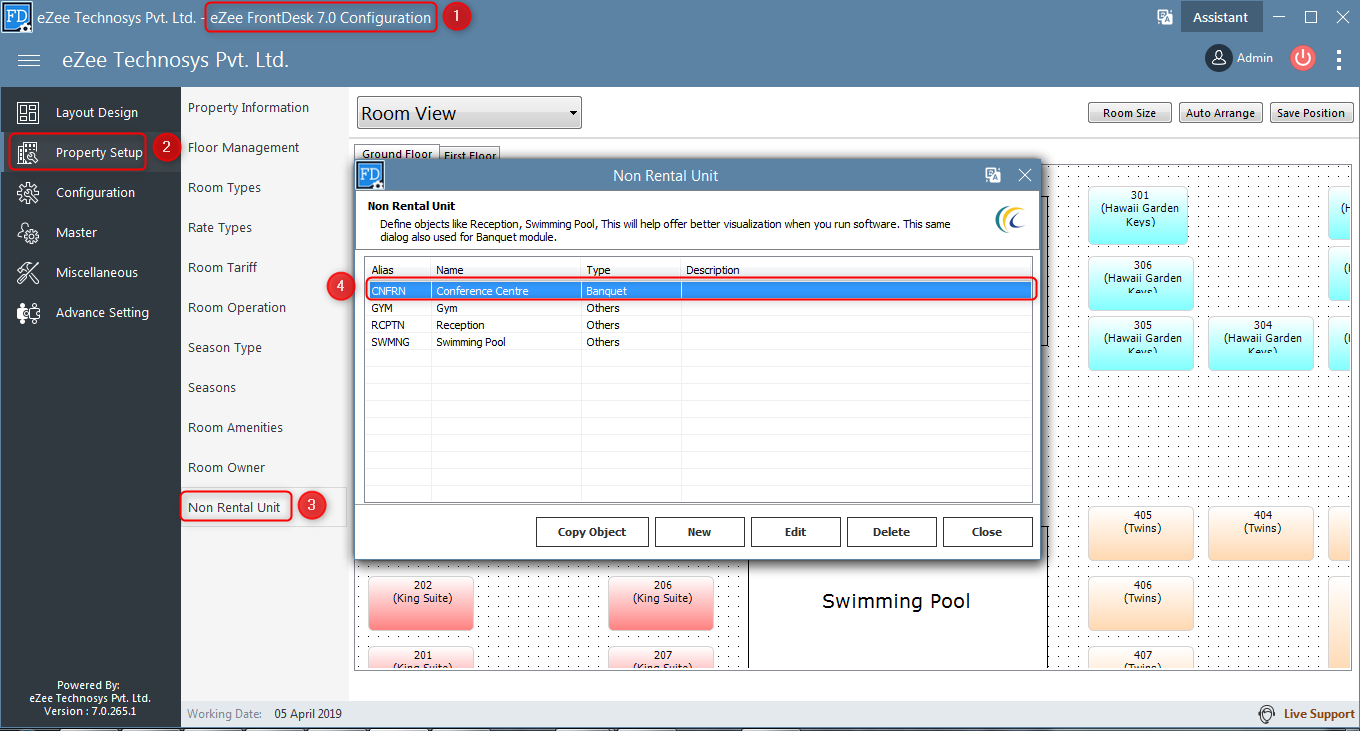Click the Alias column header
Screen dimensions: 1360x731
pyautogui.click(x=398, y=270)
